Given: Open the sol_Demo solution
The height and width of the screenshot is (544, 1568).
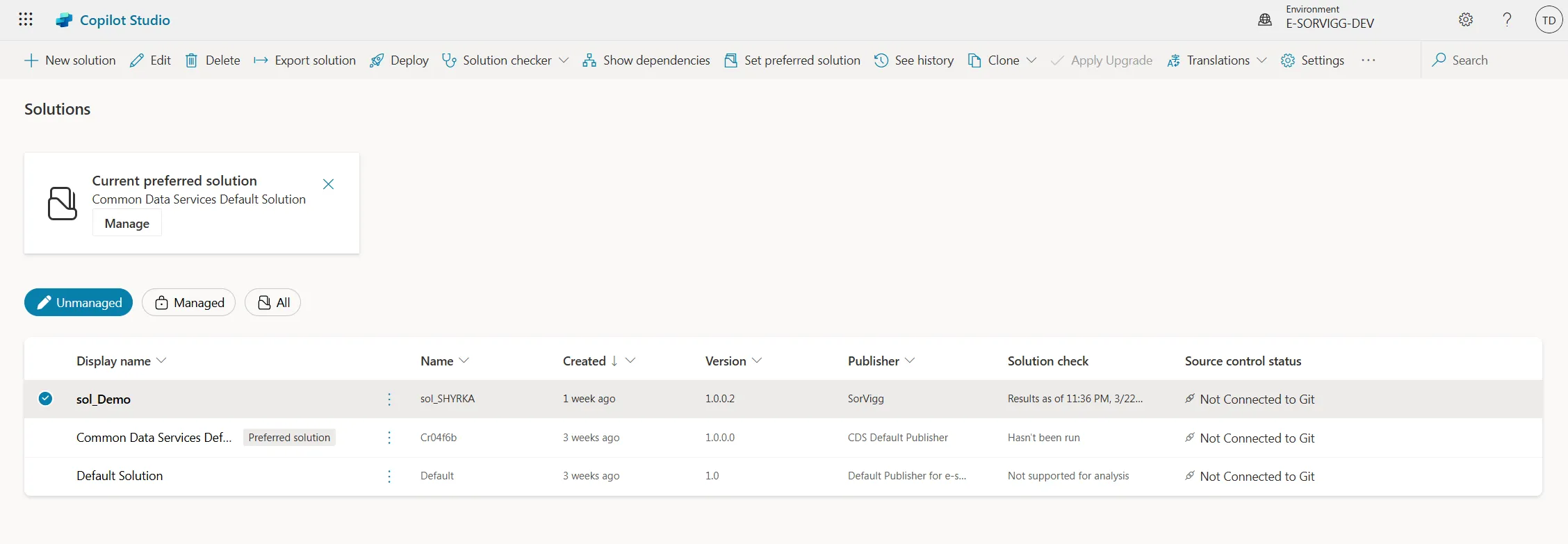Looking at the screenshot, I should pos(104,399).
